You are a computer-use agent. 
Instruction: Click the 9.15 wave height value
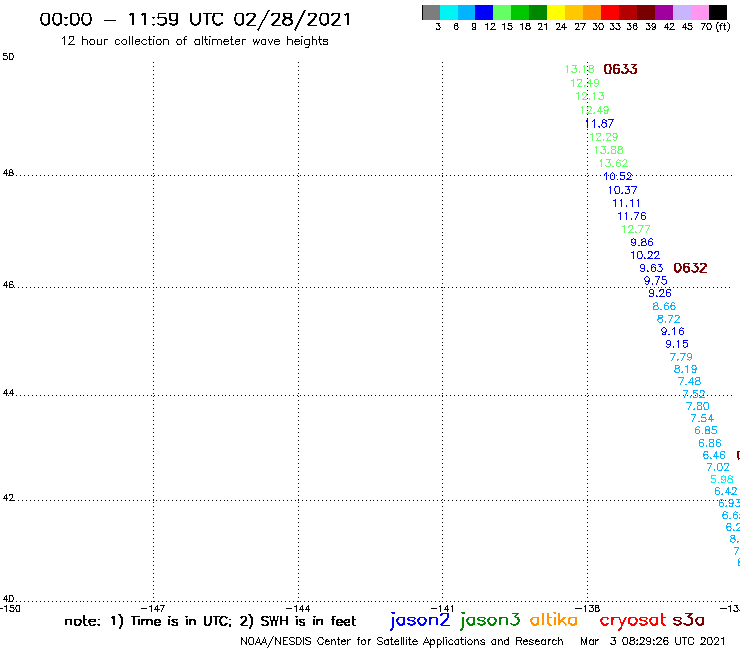pyautogui.click(x=677, y=345)
